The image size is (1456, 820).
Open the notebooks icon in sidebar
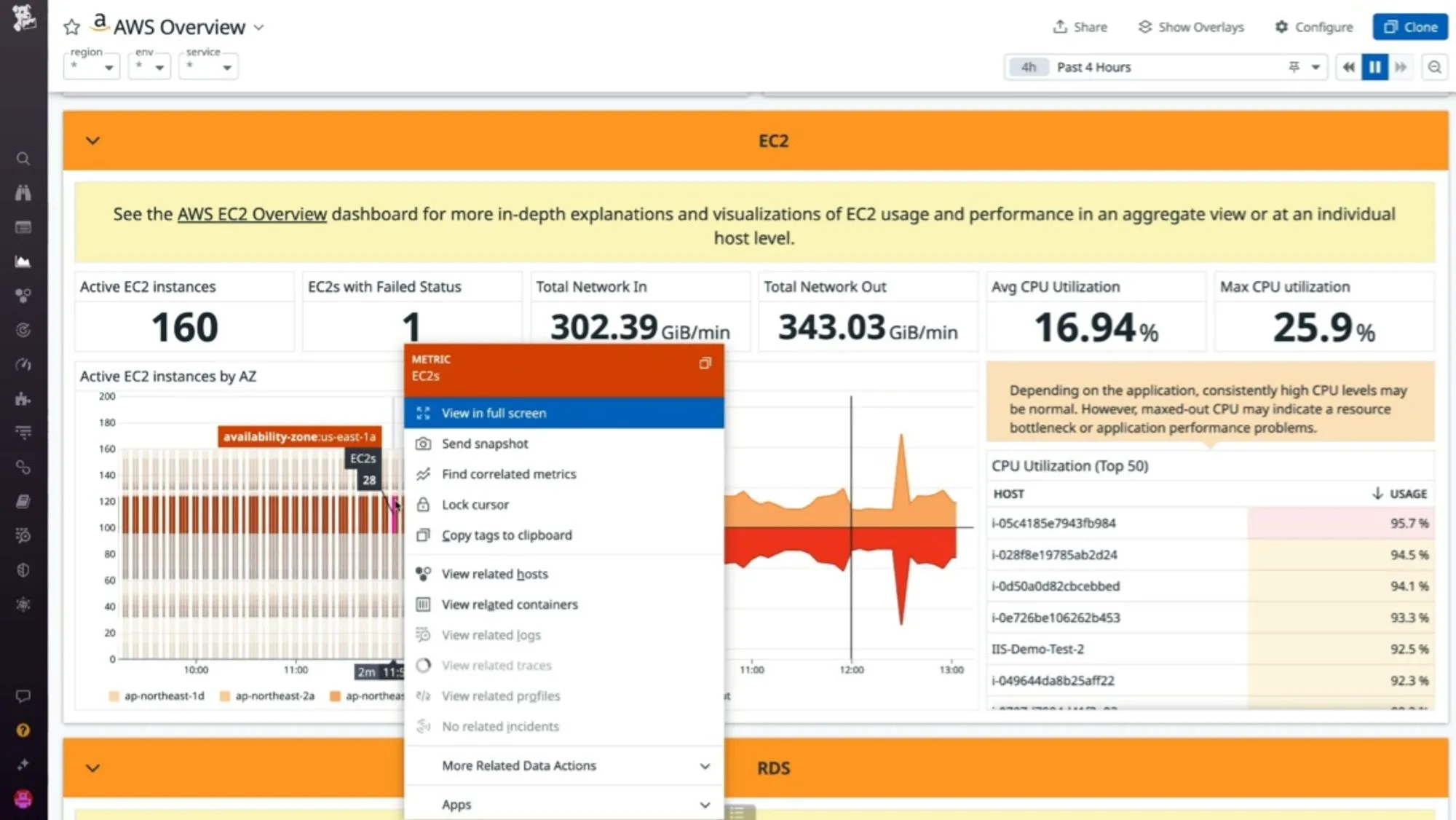pyautogui.click(x=23, y=501)
